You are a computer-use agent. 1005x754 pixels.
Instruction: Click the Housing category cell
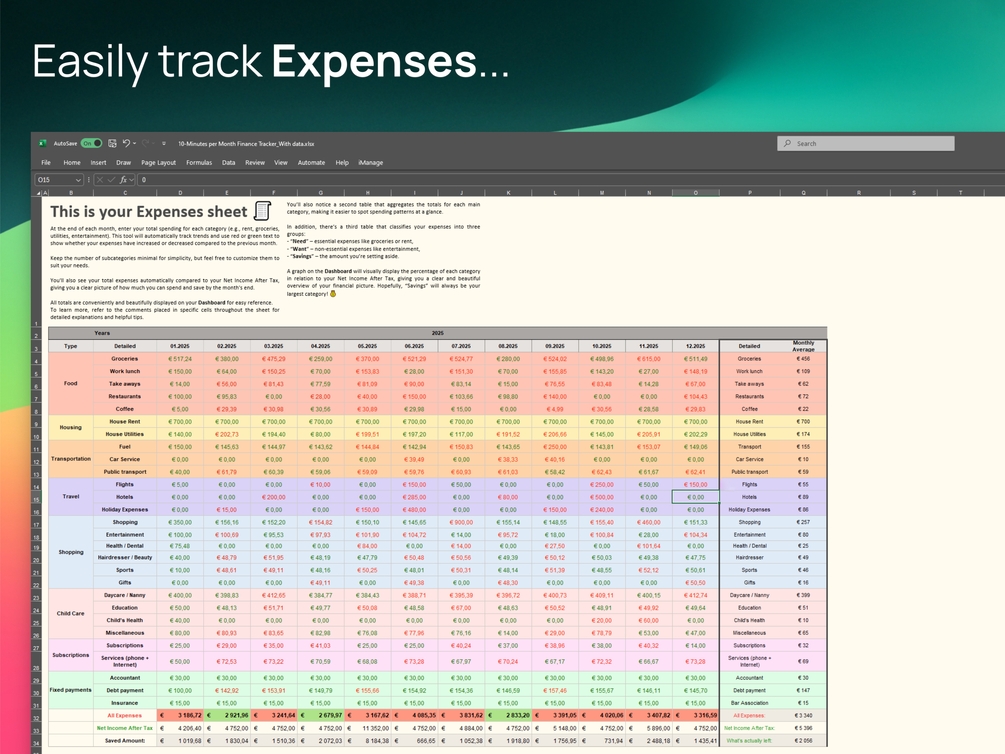point(71,428)
